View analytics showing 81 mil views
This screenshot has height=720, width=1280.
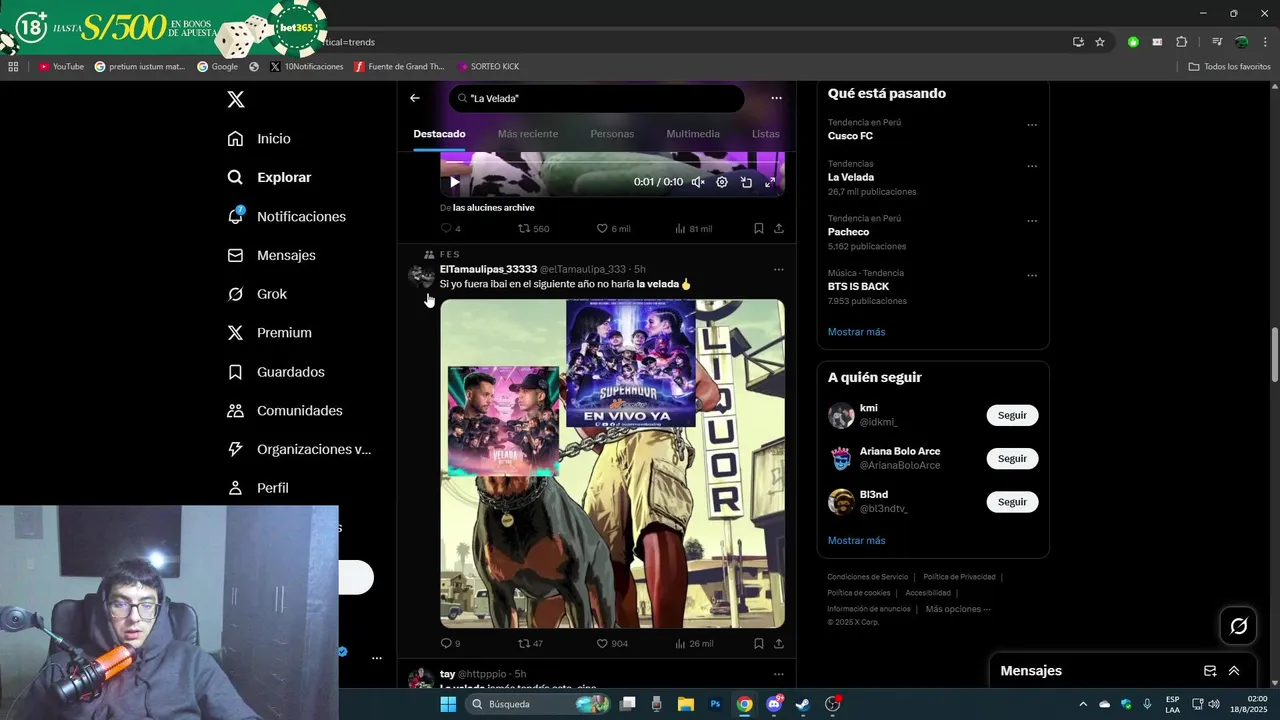pos(693,229)
